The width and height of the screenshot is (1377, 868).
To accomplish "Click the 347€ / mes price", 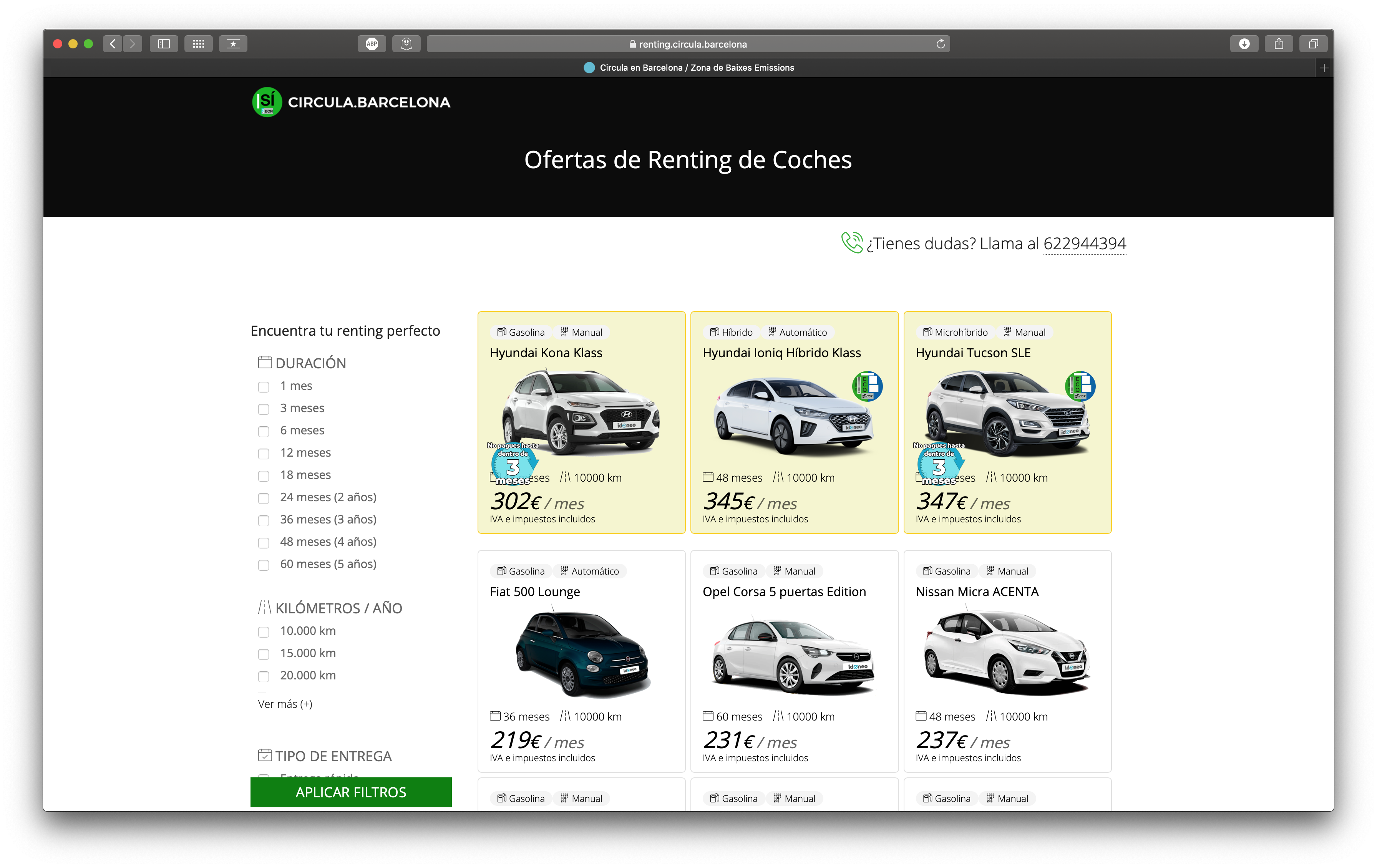I will pyautogui.click(x=962, y=502).
